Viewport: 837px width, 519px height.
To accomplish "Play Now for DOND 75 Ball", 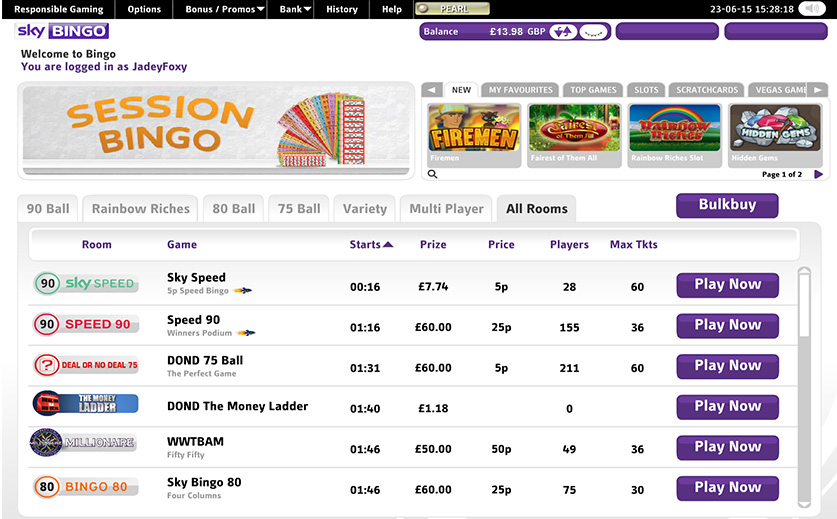I will coord(728,366).
